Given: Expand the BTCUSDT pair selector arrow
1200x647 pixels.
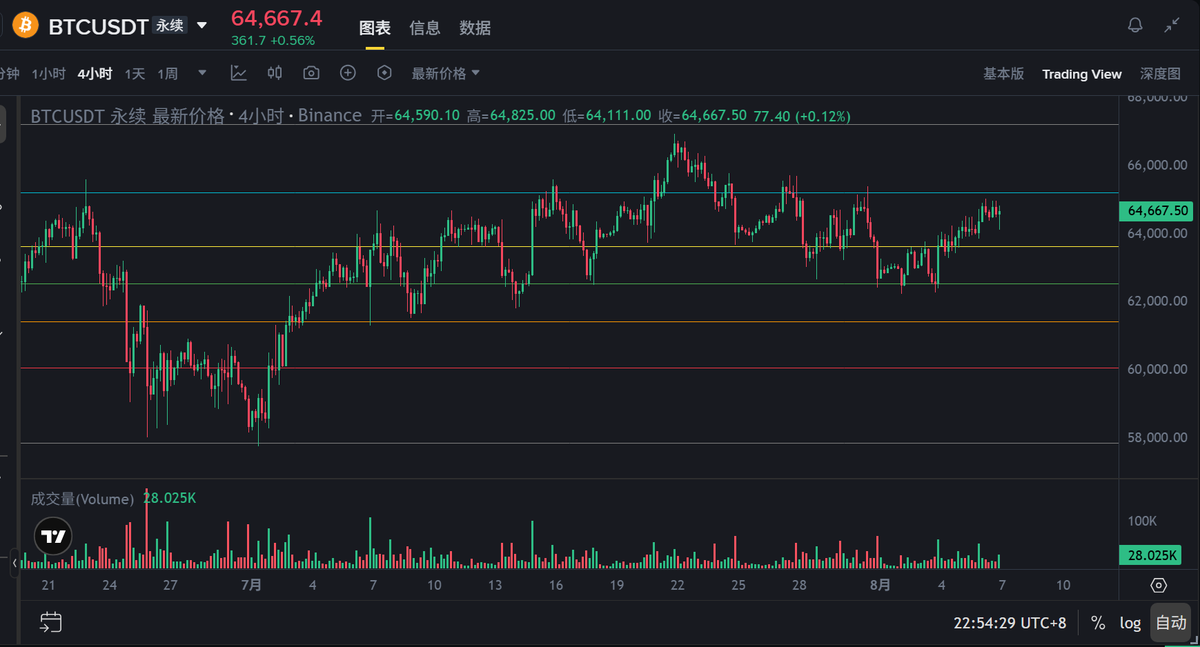Looking at the screenshot, I should click(x=202, y=25).
